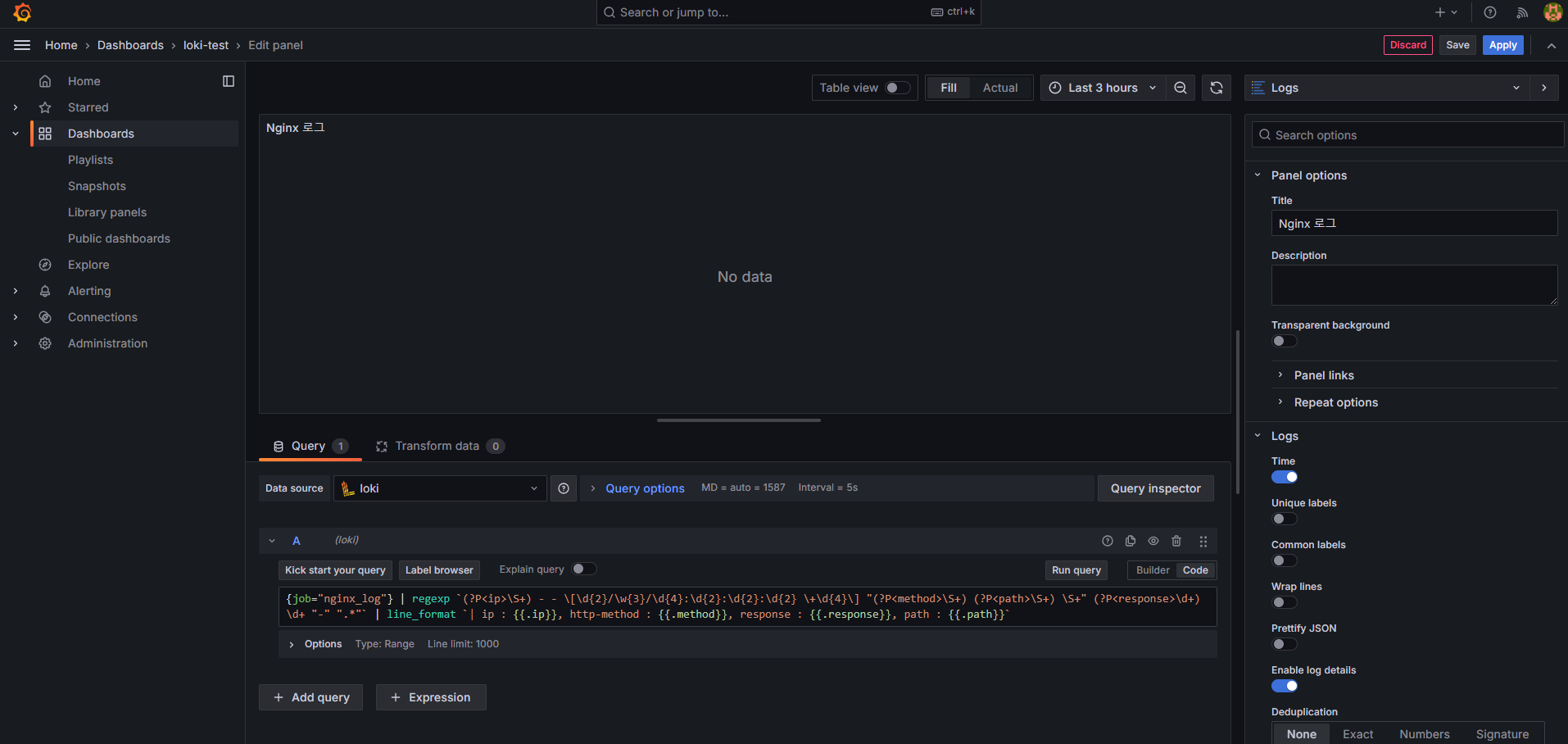Collapse query A row
The width and height of the screenshot is (1568, 744).
(272, 541)
